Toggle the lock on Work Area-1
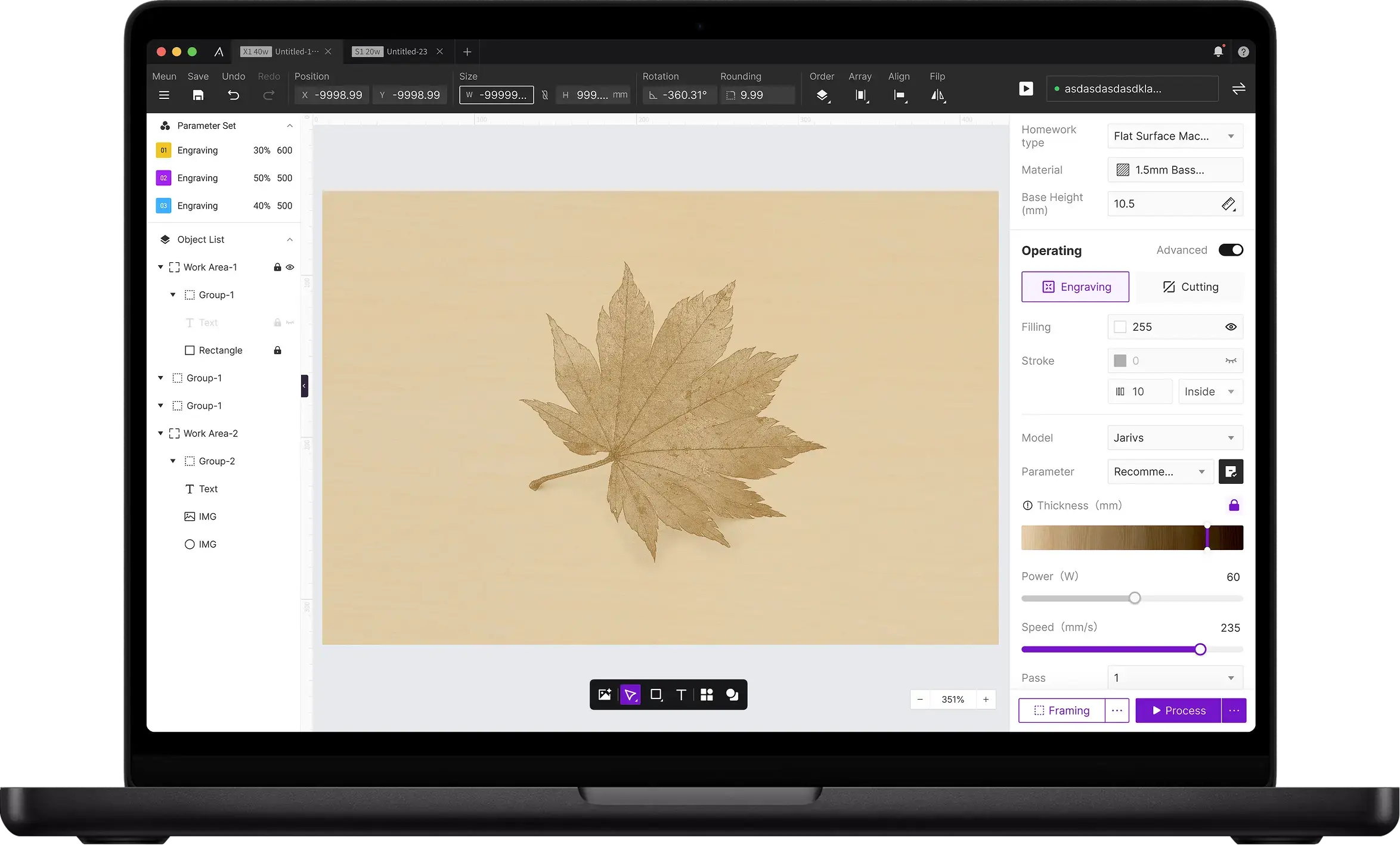Screen dimensions: 1400x845 (277, 267)
